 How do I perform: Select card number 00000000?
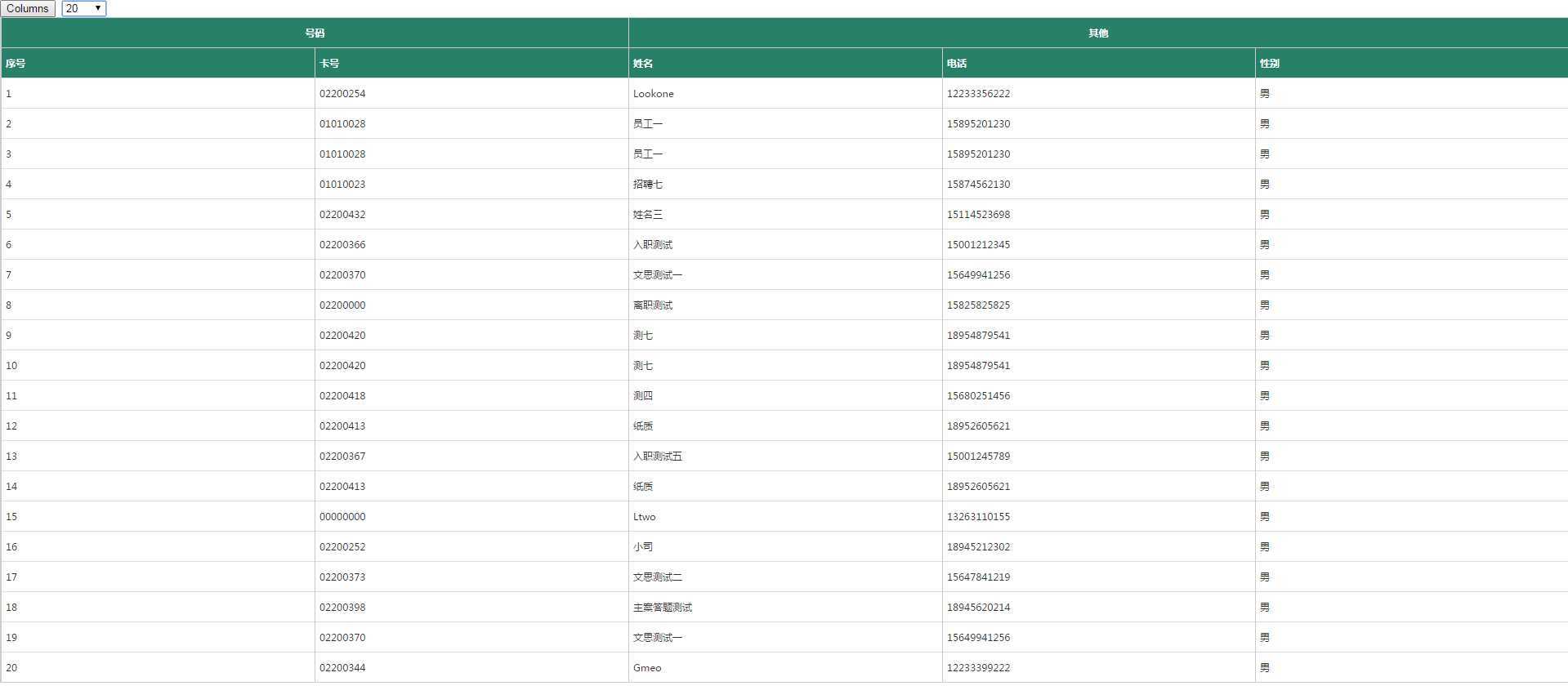[342, 517]
